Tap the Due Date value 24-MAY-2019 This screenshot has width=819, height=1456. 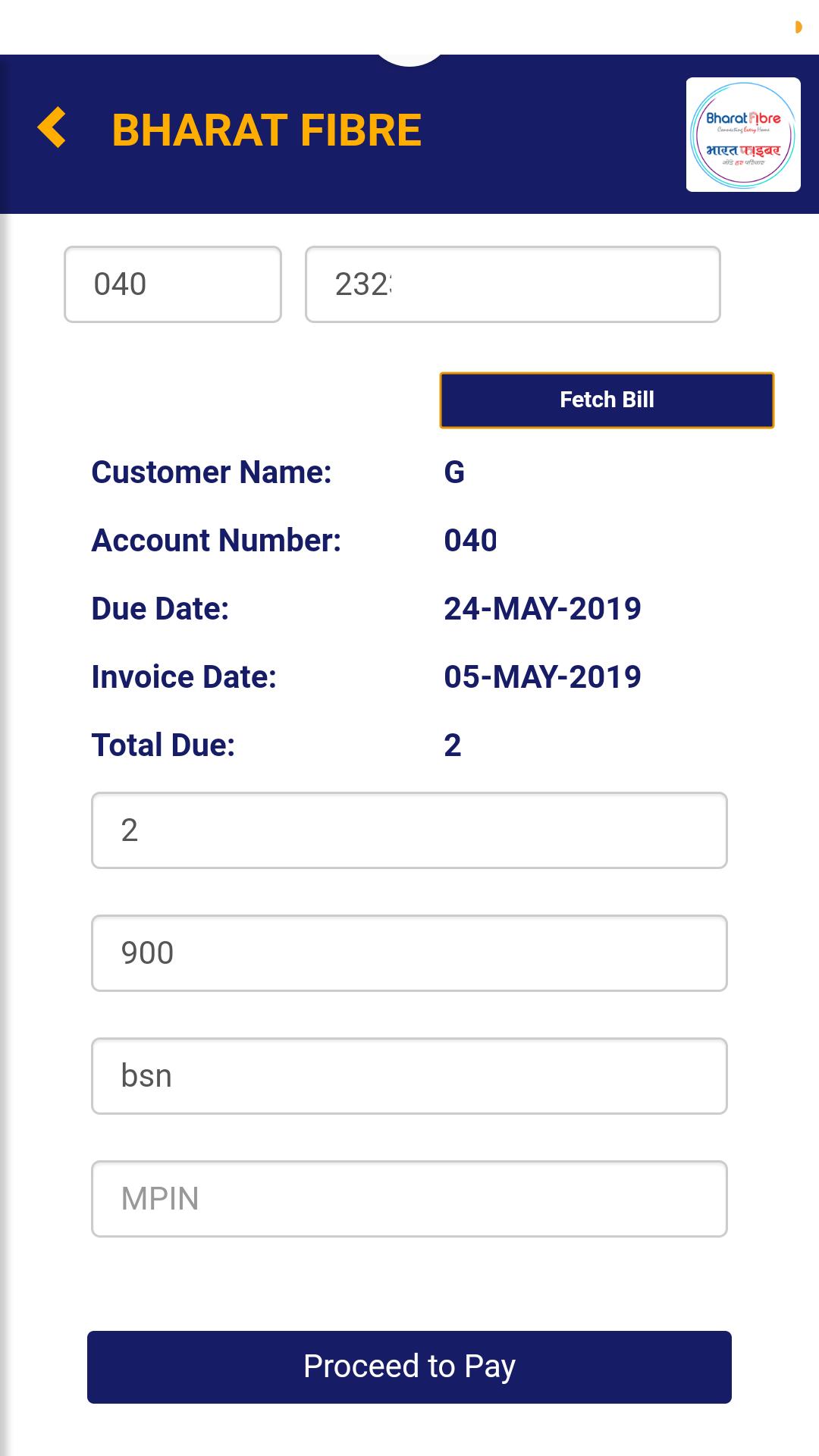[x=542, y=609]
